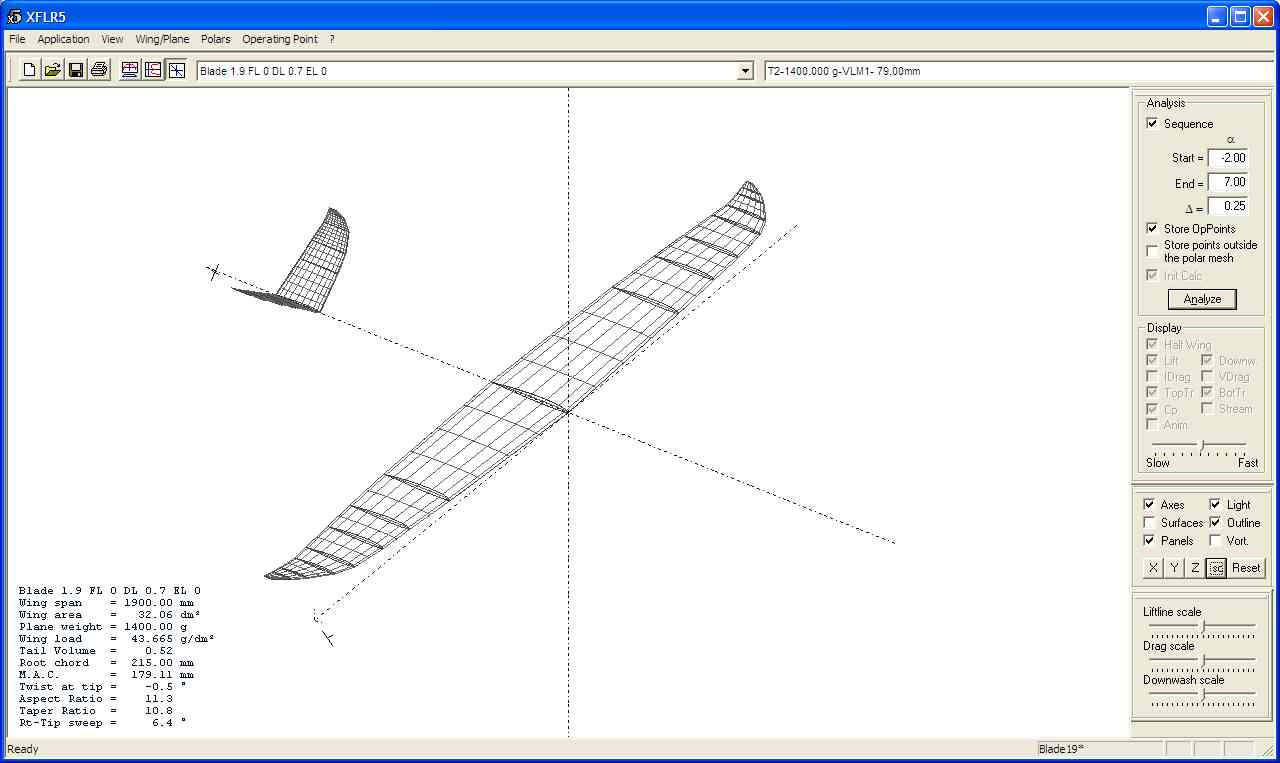This screenshot has width=1280, height=763.
Task: Open a file with the folder icon
Action: pyautogui.click(x=52, y=70)
